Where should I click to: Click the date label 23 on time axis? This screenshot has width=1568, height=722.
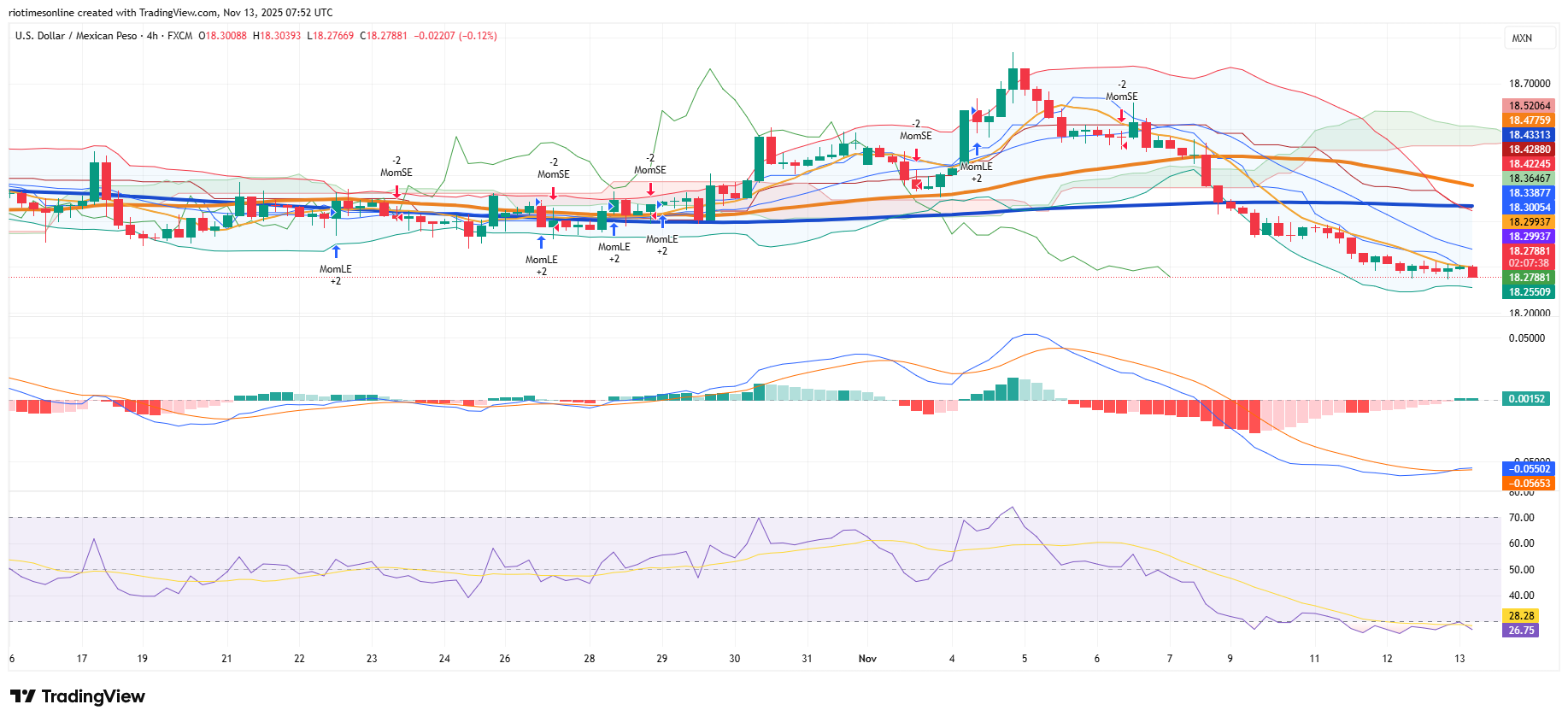(372, 659)
